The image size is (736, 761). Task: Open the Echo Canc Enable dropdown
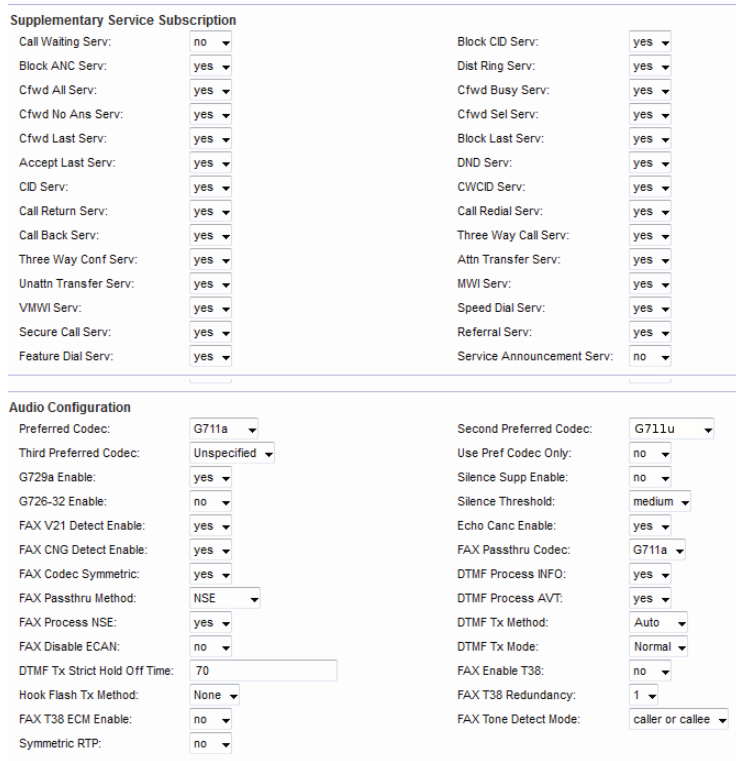(651, 526)
